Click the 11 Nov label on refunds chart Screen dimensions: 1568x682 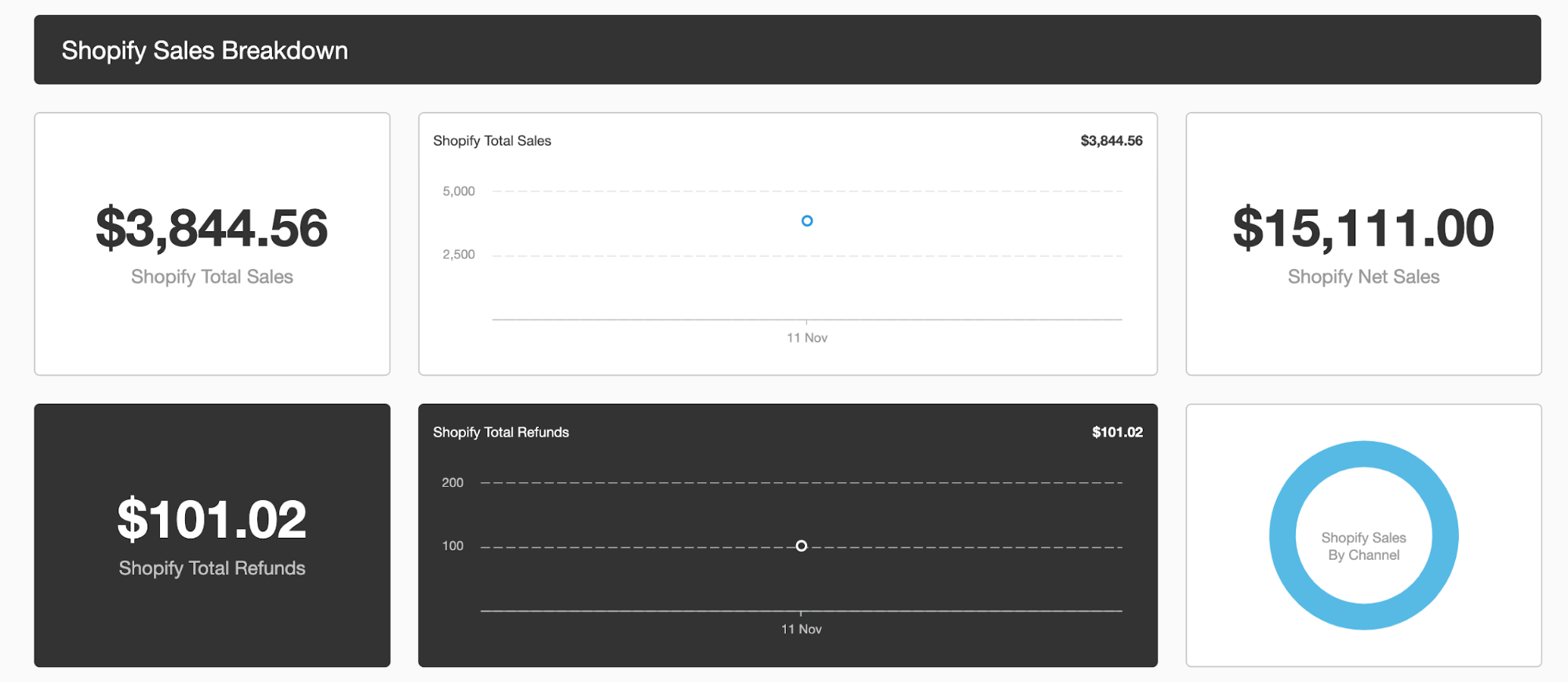801,629
